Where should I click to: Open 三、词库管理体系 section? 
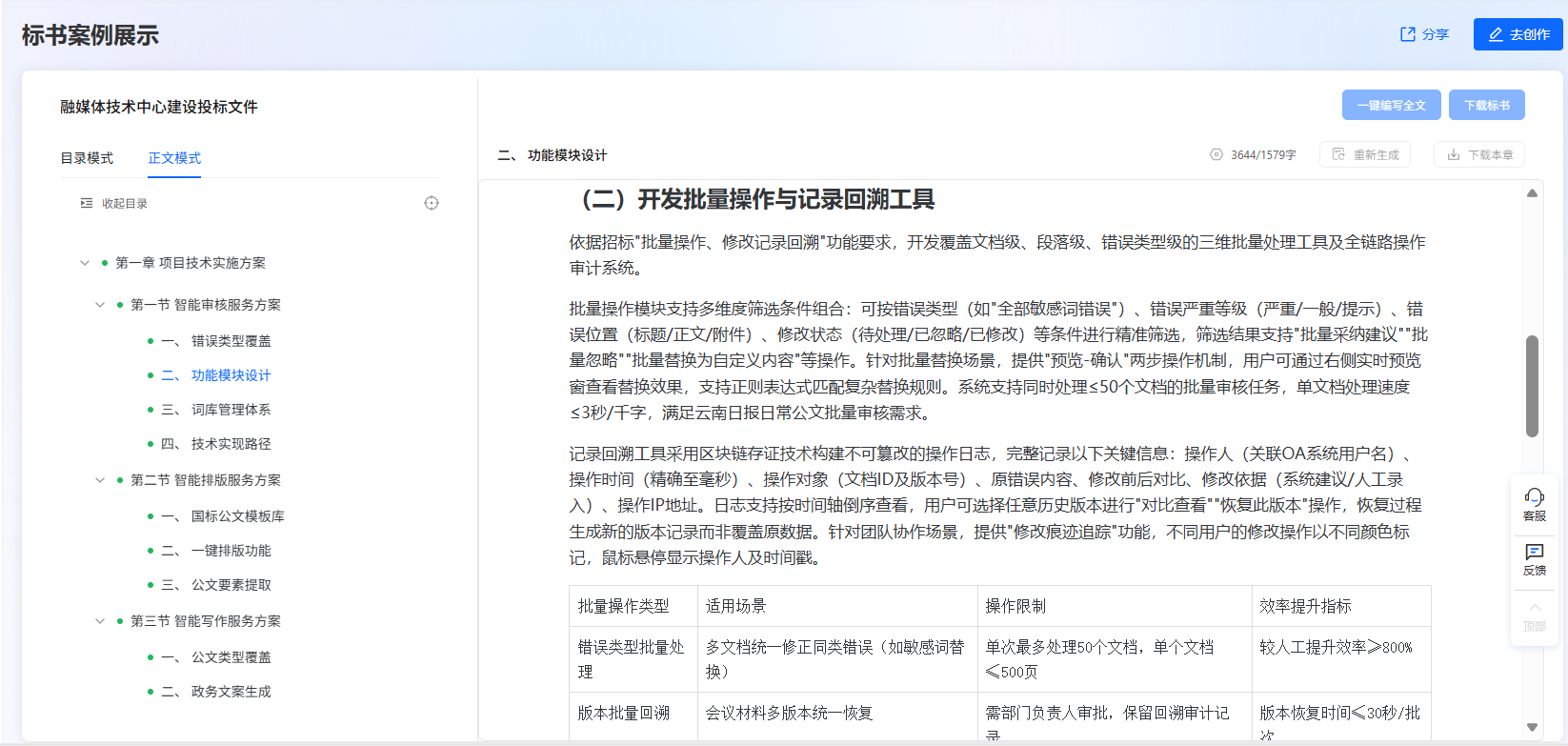(216, 410)
